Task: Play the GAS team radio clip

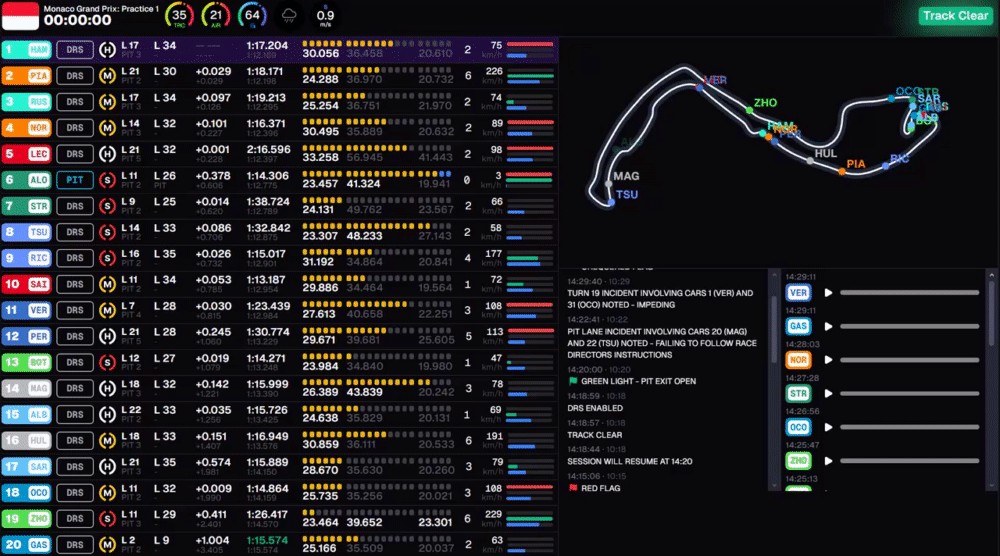Action: 828,326
